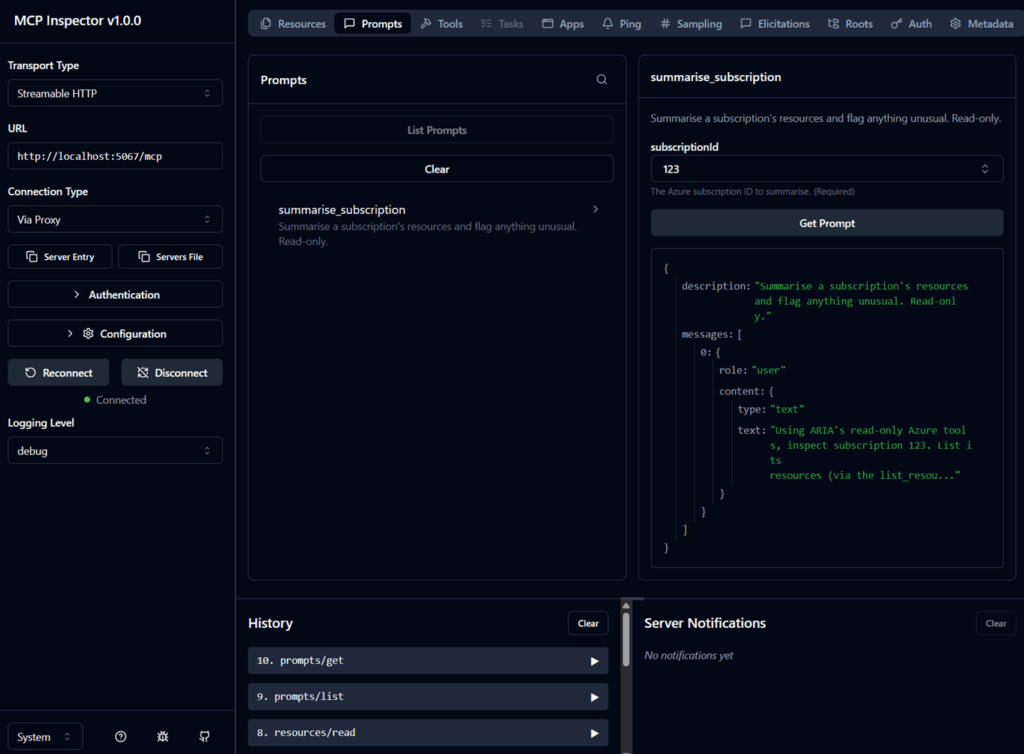Image resolution: width=1024 pixels, height=754 pixels.
Task: Expand history entry 8 resources/read
Action: (x=428, y=732)
